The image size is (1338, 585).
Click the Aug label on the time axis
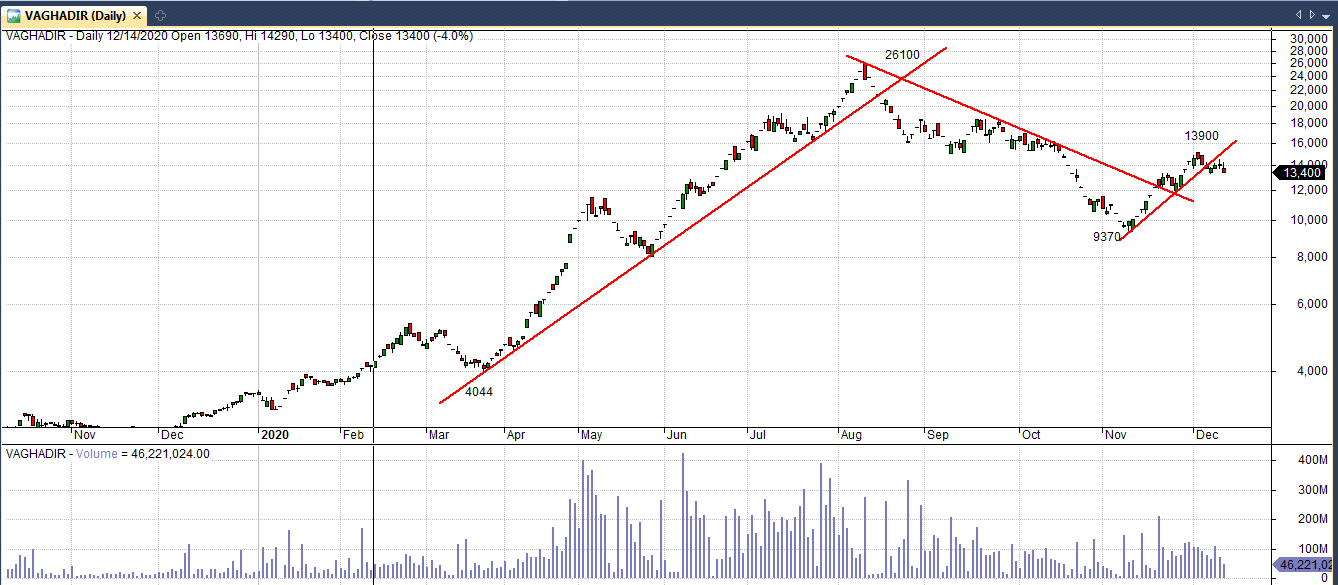pos(851,435)
